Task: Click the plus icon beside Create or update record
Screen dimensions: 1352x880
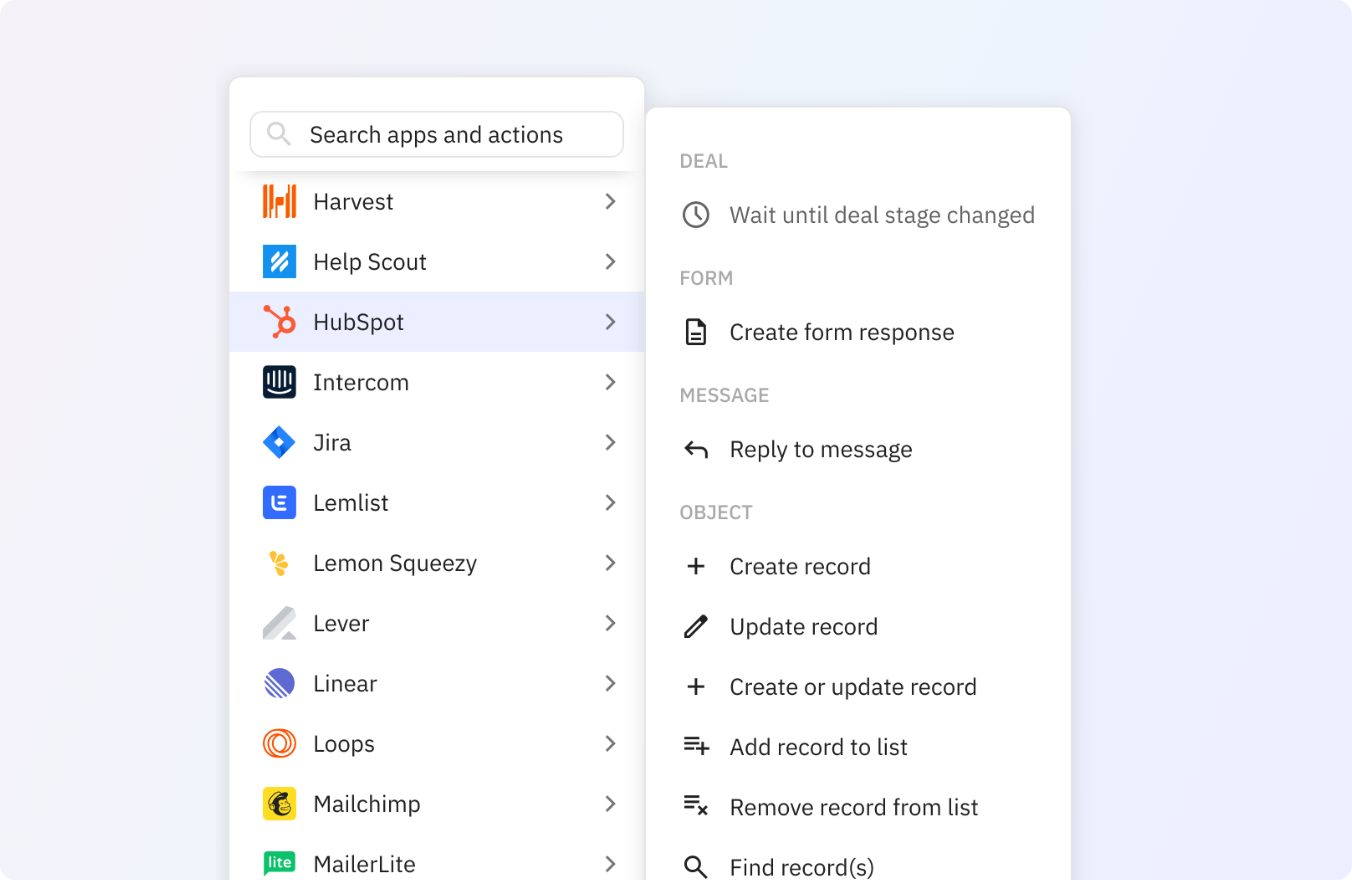Action: click(x=696, y=687)
